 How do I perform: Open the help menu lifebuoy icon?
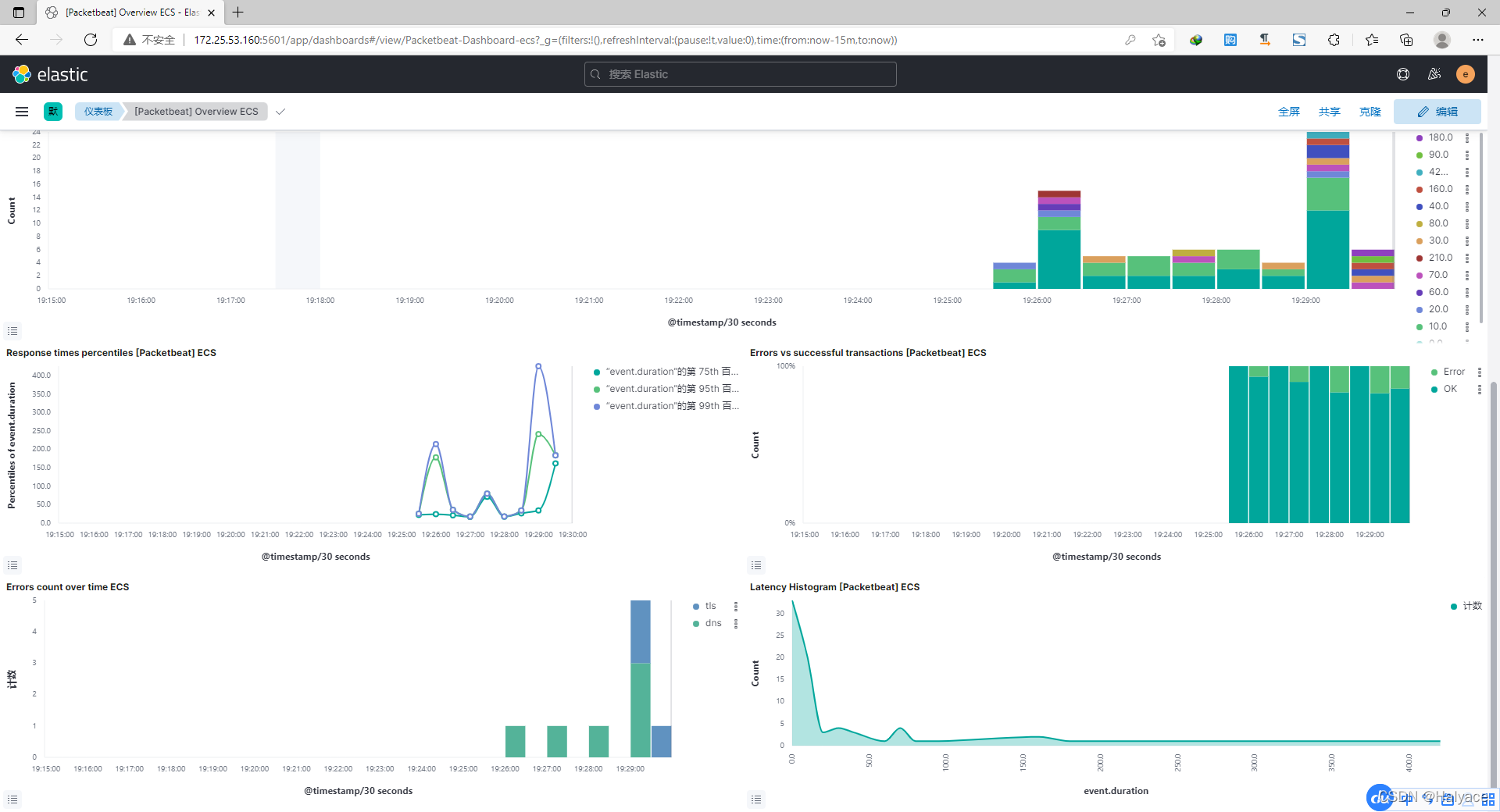pyautogui.click(x=1403, y=74)
